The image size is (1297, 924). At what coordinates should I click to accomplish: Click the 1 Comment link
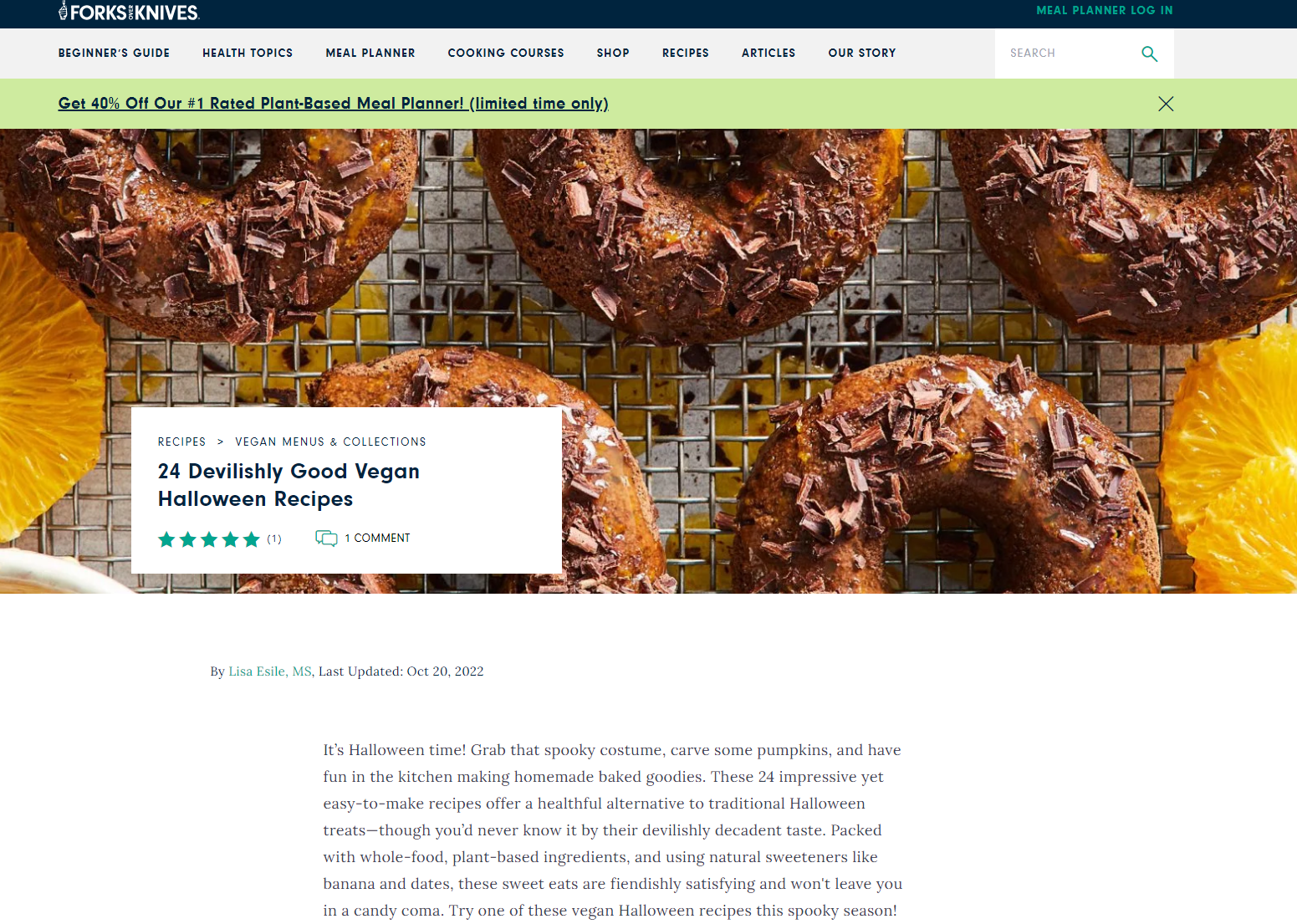377,538
